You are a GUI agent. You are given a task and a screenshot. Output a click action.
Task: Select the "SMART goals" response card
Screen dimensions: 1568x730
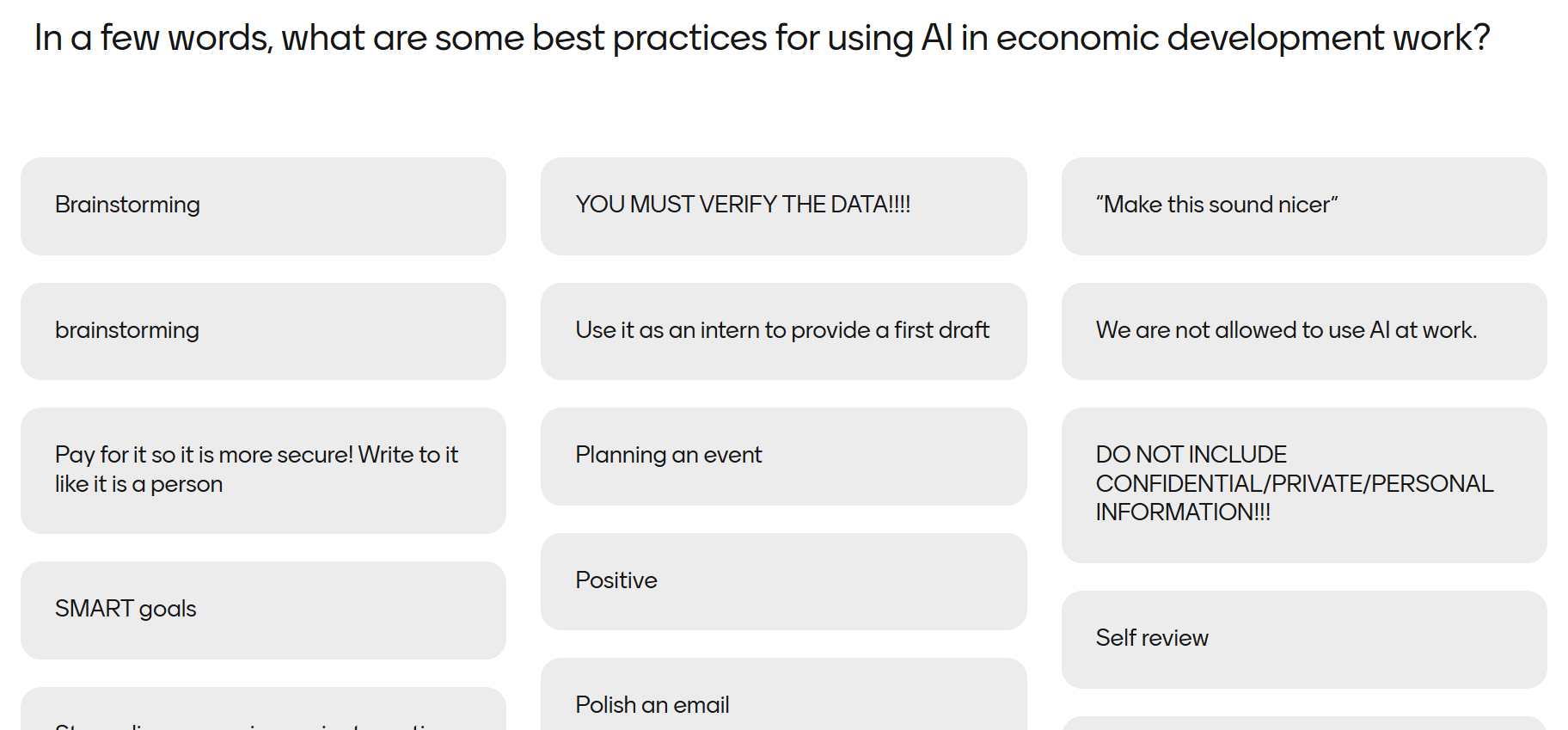click(263, 610)
